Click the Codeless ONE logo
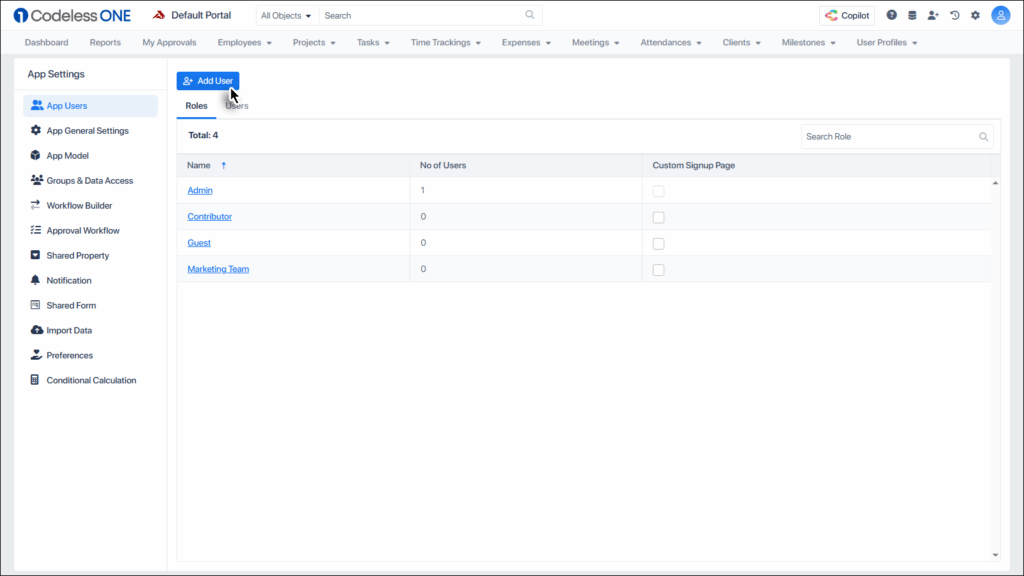Viewport: 1024px width, 576px height. pos(72,15)
